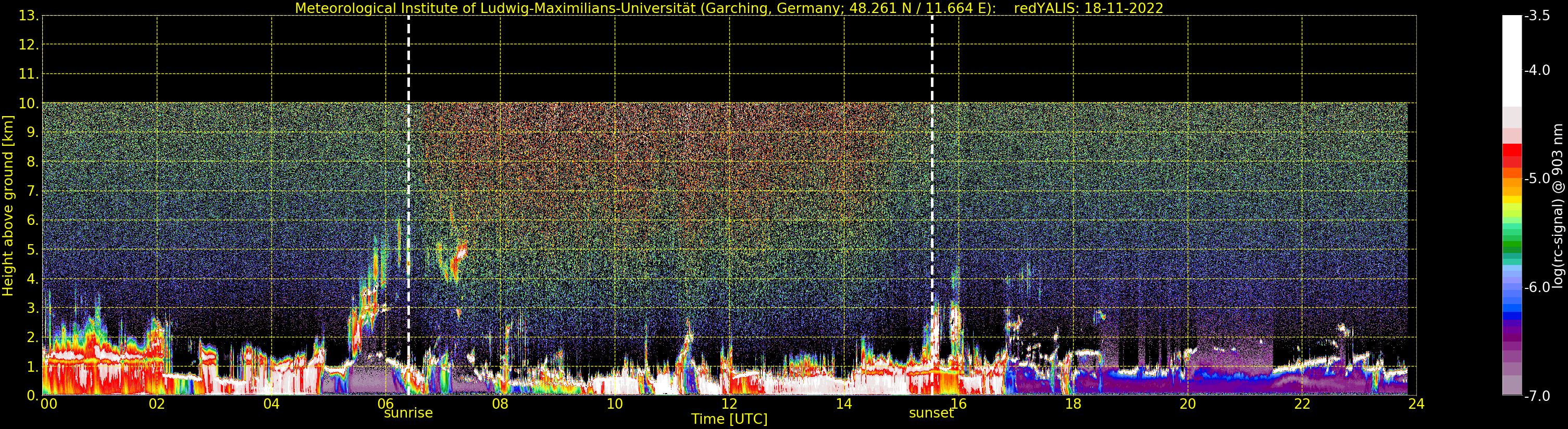Click the '24' time axis tick label
This screenshot has height=429, width=1568.
click(x=1416, y=404)
